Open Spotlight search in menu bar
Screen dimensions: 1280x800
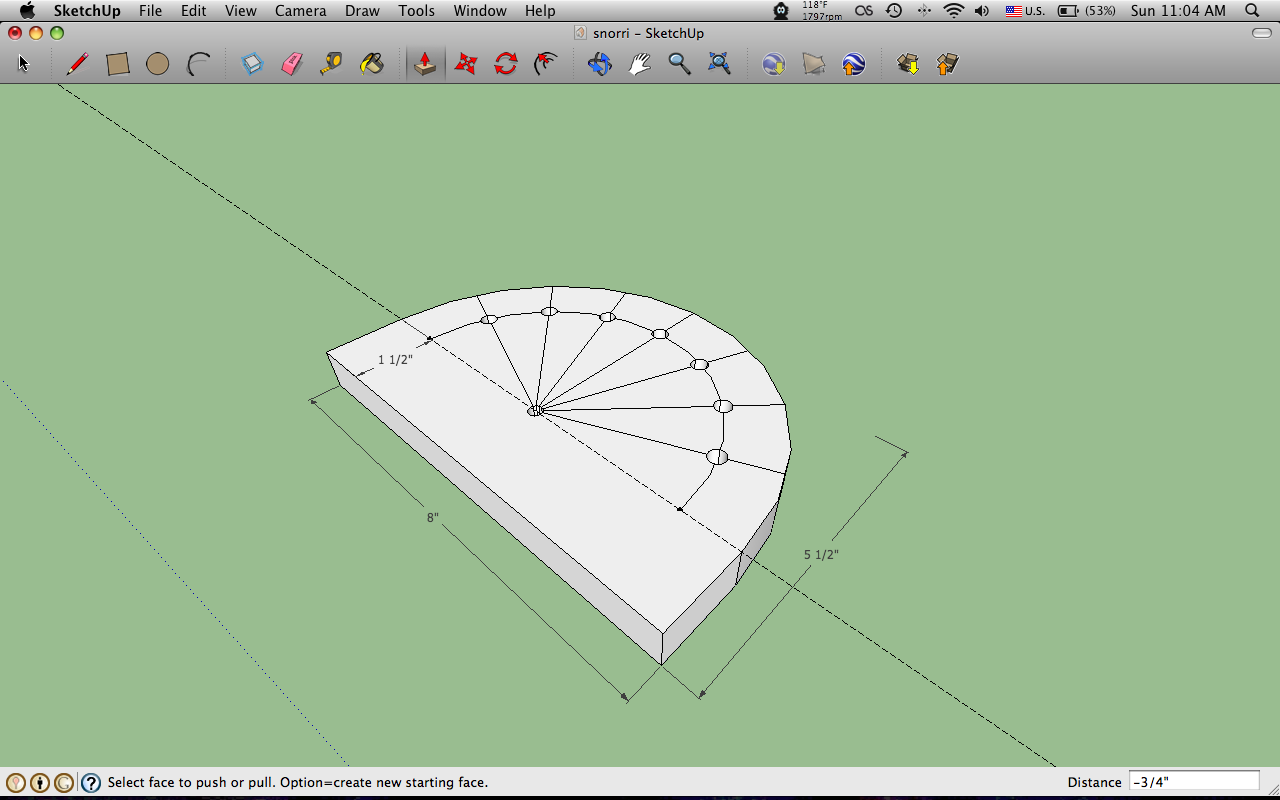tap(1252, 11)
